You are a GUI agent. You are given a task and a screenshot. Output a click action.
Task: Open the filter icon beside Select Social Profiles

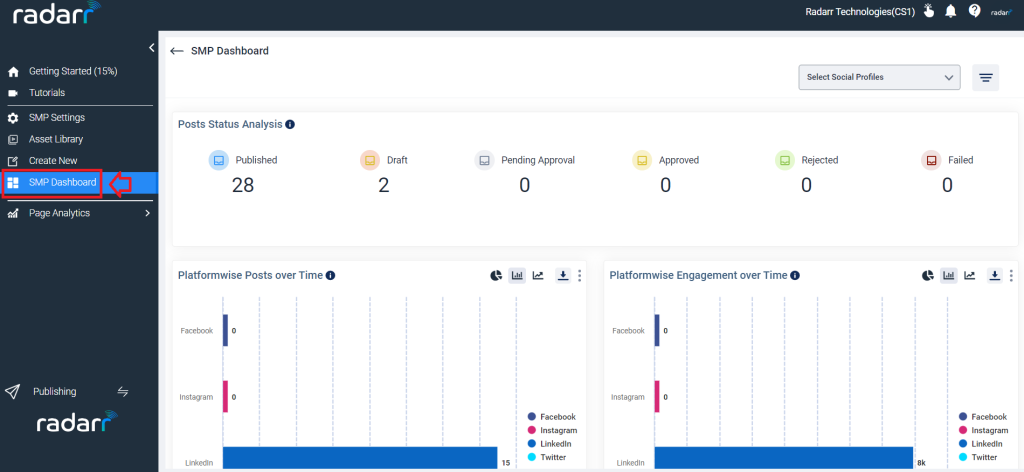(985, 78)
